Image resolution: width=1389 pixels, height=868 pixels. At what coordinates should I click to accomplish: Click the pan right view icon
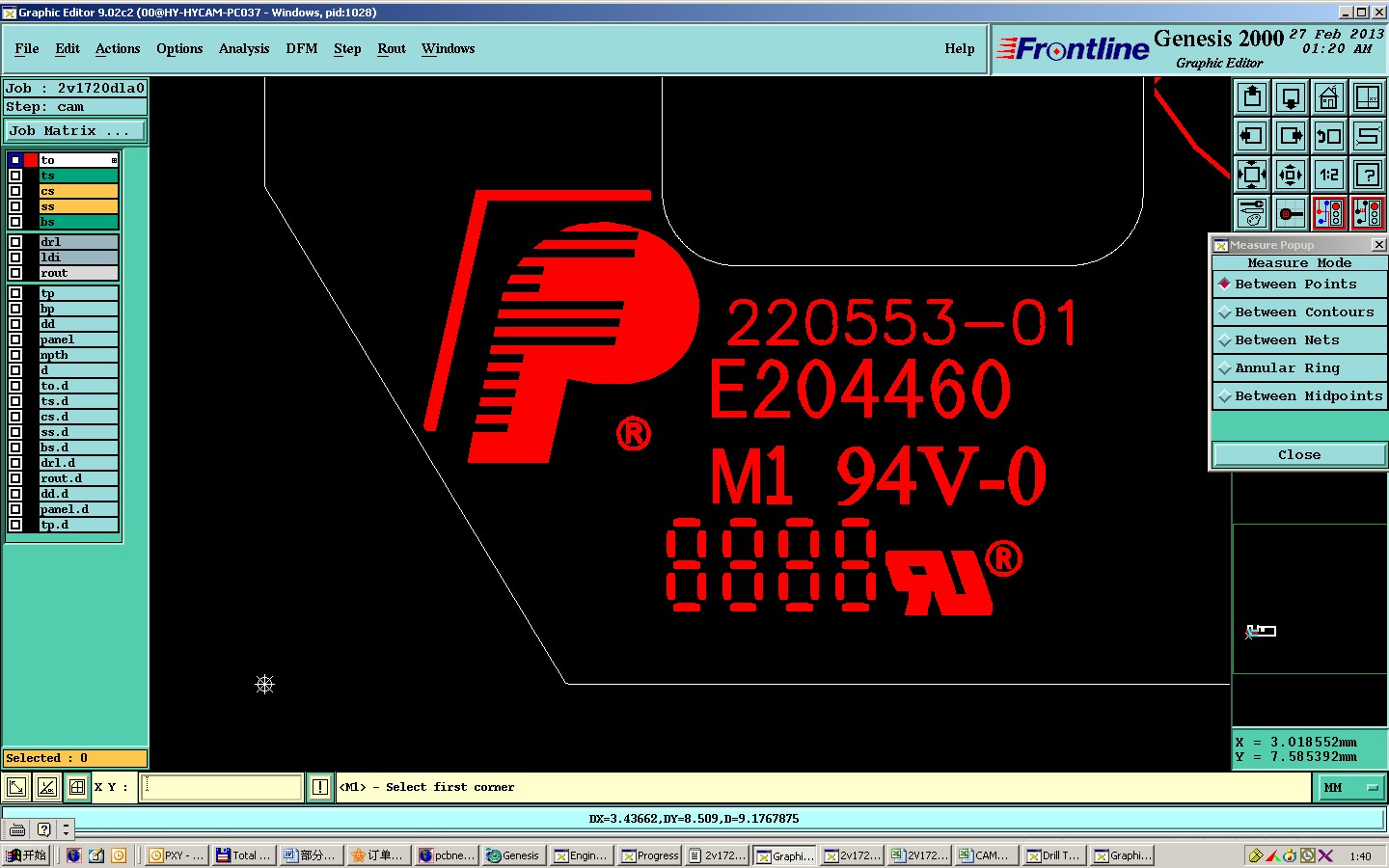[x=1291, y=136]
